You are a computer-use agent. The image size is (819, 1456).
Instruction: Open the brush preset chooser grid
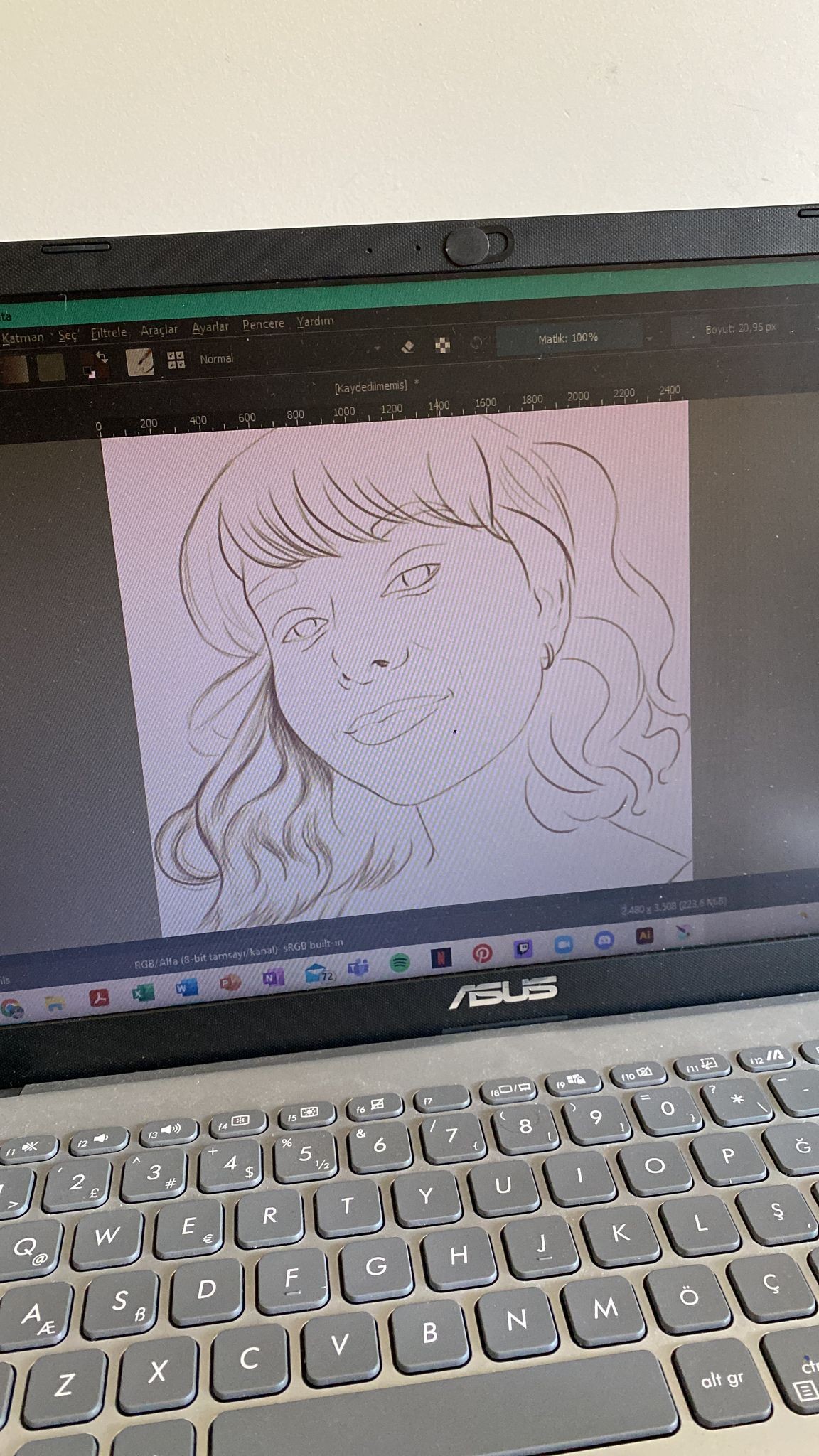coord(176,360)
